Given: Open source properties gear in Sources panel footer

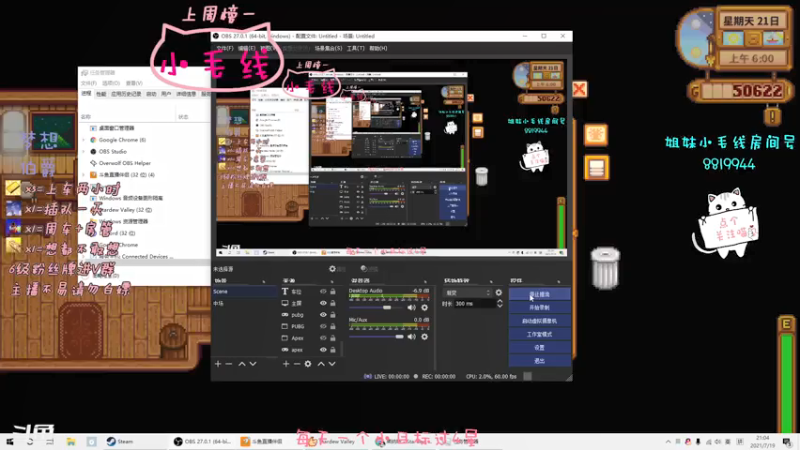Looking at the screenshot, I should (308, 364).
